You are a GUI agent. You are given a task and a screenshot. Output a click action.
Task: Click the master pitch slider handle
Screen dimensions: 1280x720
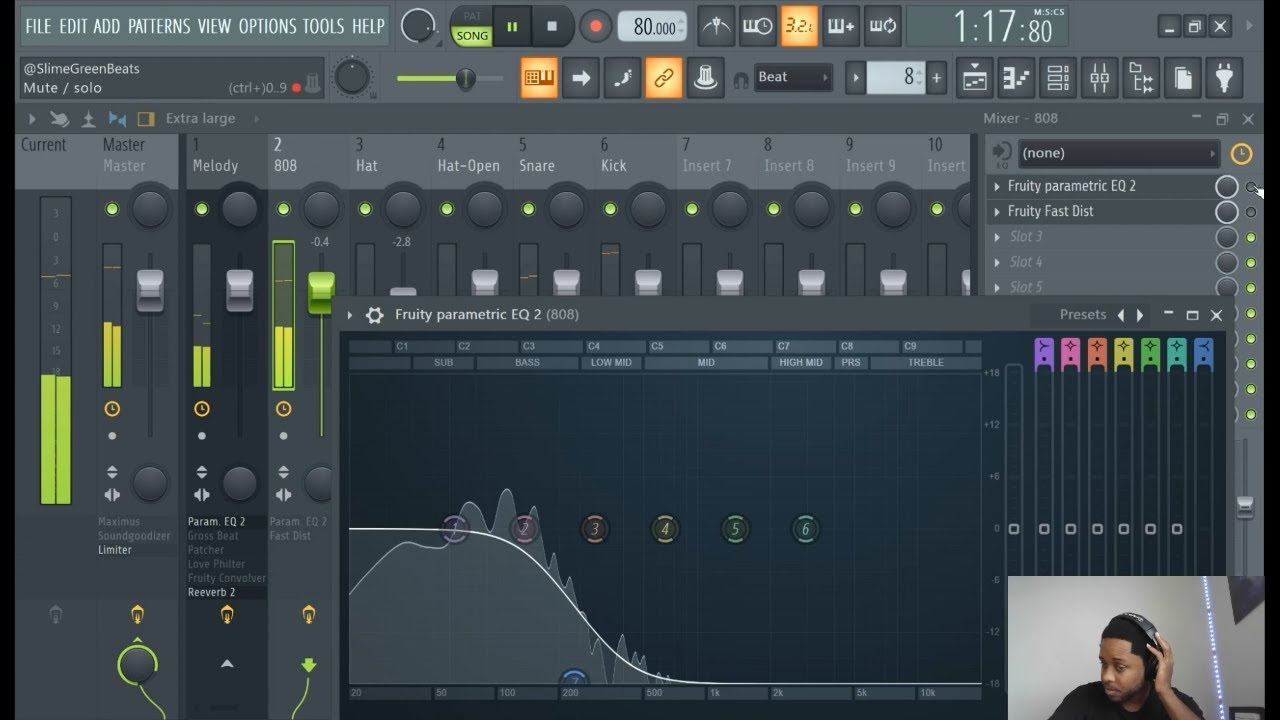pos(465,79)
